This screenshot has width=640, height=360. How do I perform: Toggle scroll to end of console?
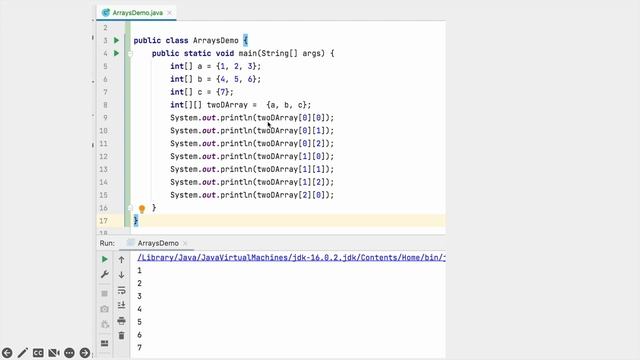coord(121,305)
